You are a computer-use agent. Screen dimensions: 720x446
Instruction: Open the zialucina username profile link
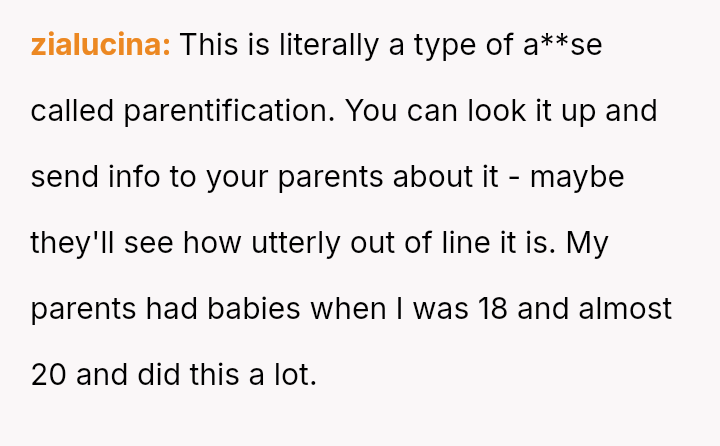(101, 45)
